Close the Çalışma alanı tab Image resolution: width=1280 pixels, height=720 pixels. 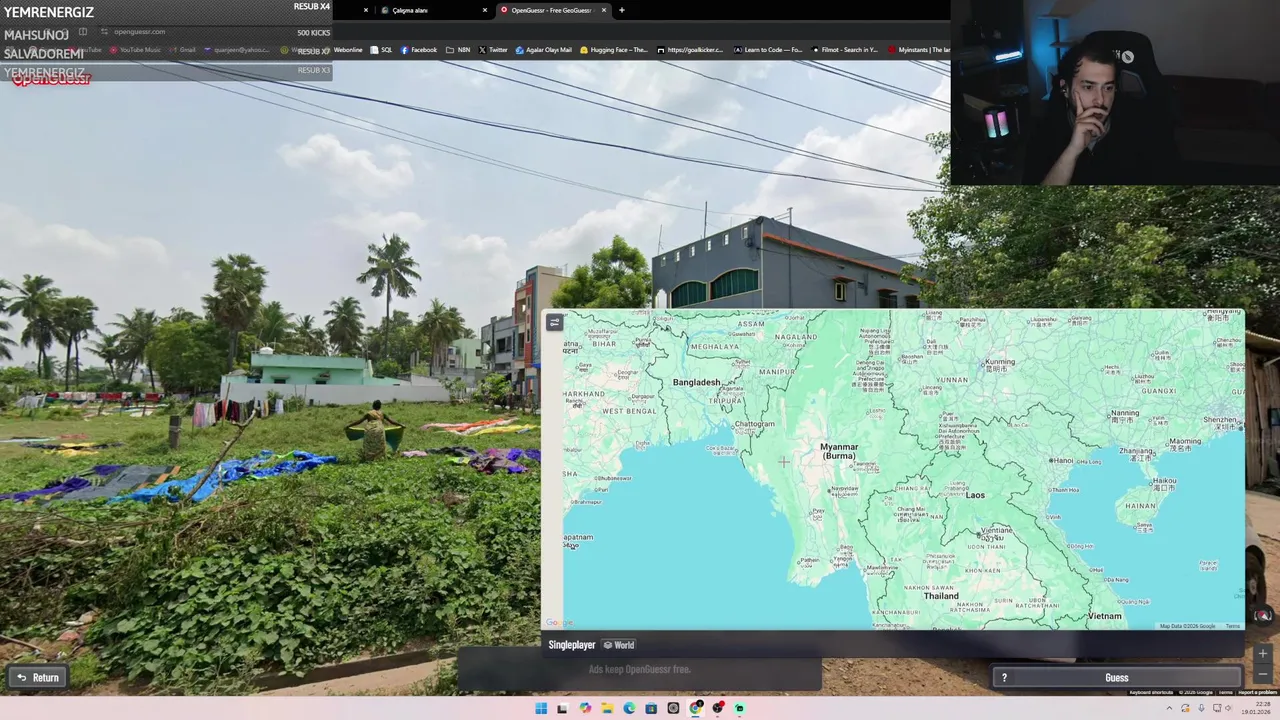point(485,10)
